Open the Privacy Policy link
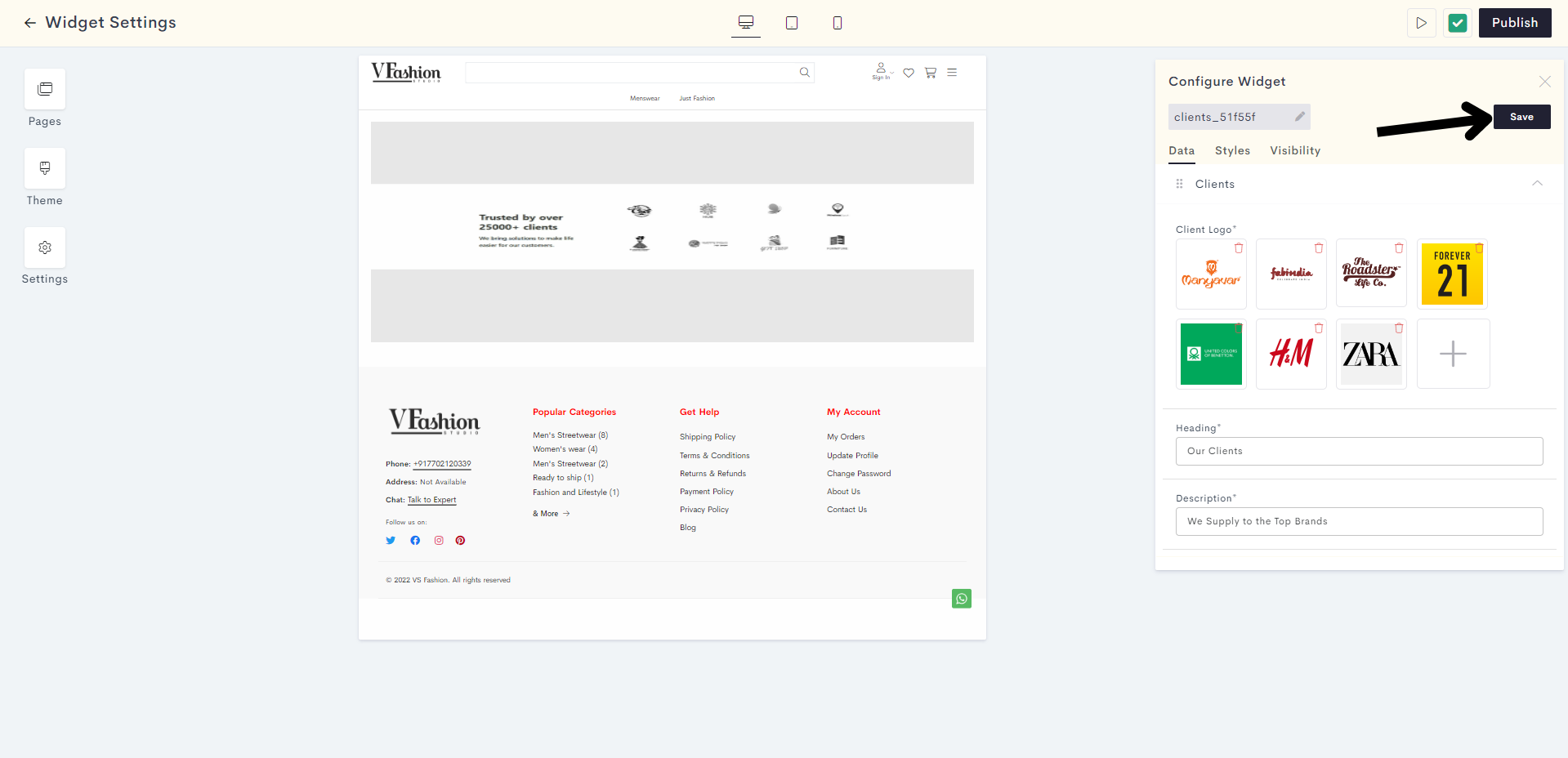The height and width of the screenshot is (758, 1568). pos(704,510)
